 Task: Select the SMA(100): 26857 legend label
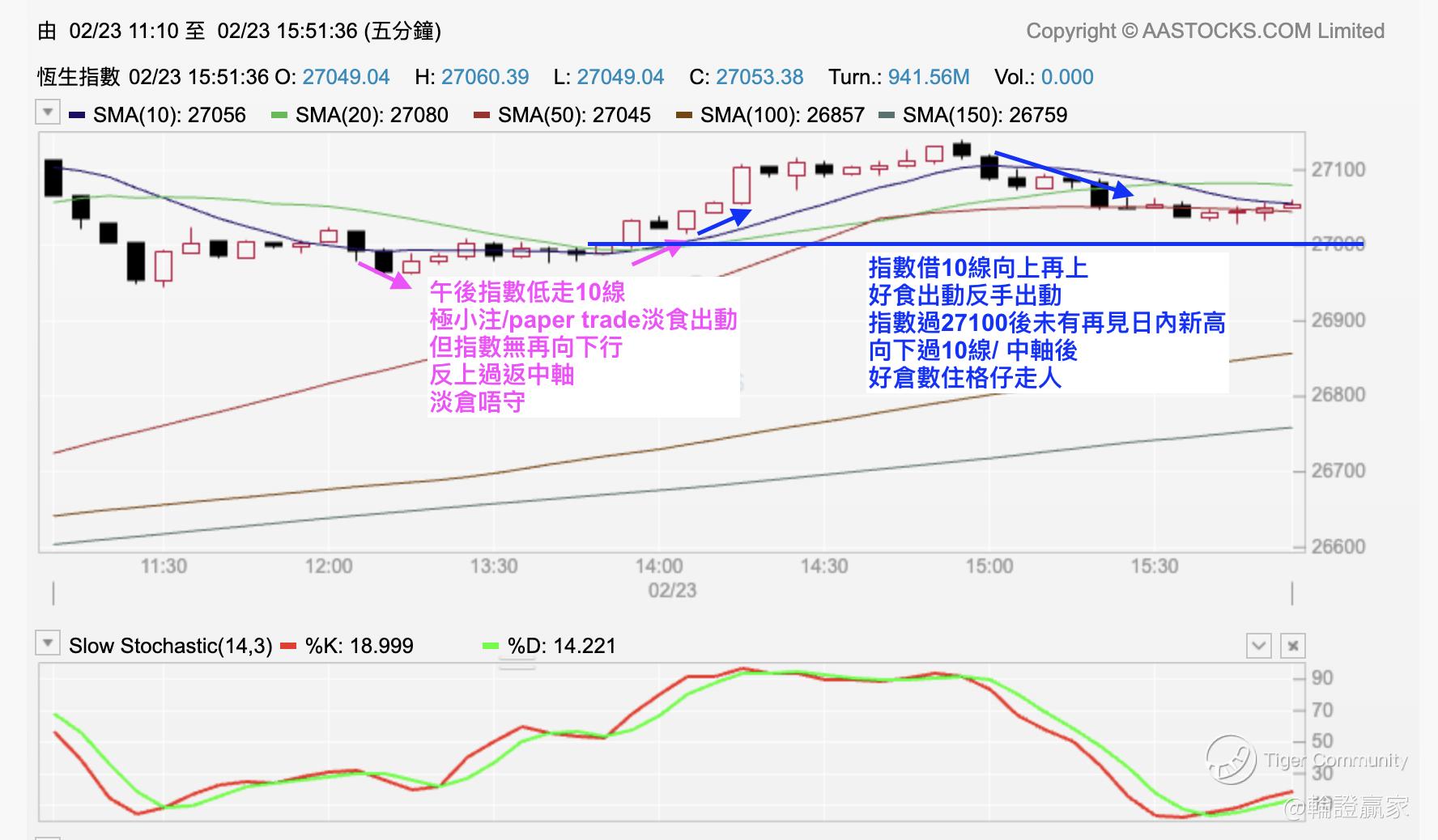782,115
